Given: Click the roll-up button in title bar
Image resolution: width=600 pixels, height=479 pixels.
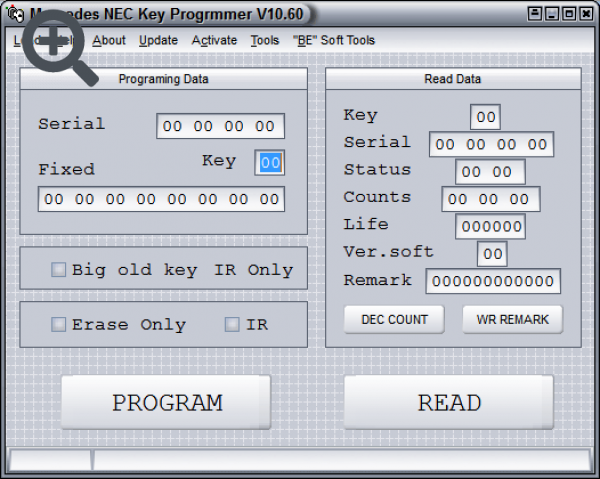Looking at the screenshot, I should 535,13.
